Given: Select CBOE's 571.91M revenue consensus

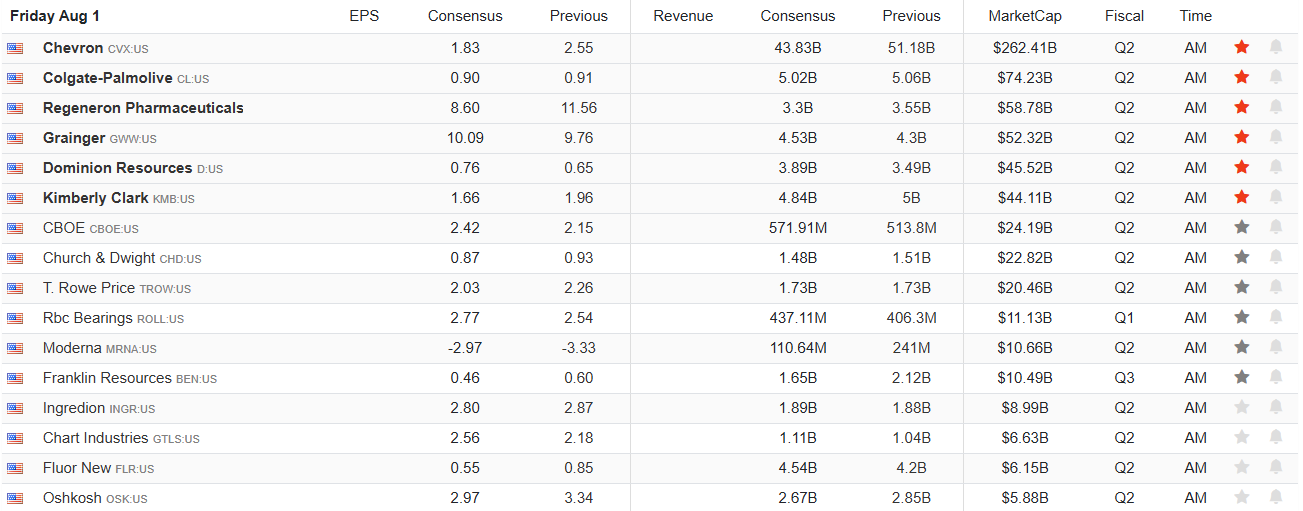Looking at the screenshot, I should (x=798, y=228).
